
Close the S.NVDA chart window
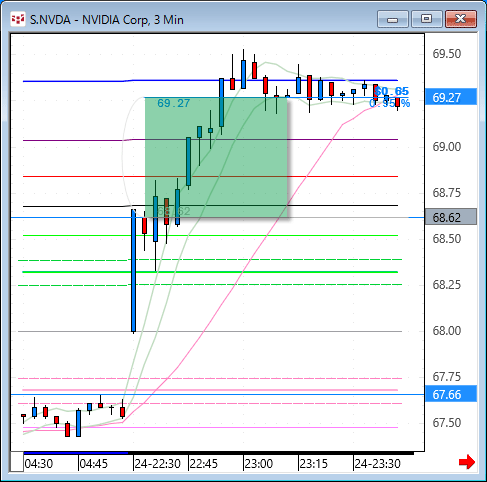[x=461, y=19]
